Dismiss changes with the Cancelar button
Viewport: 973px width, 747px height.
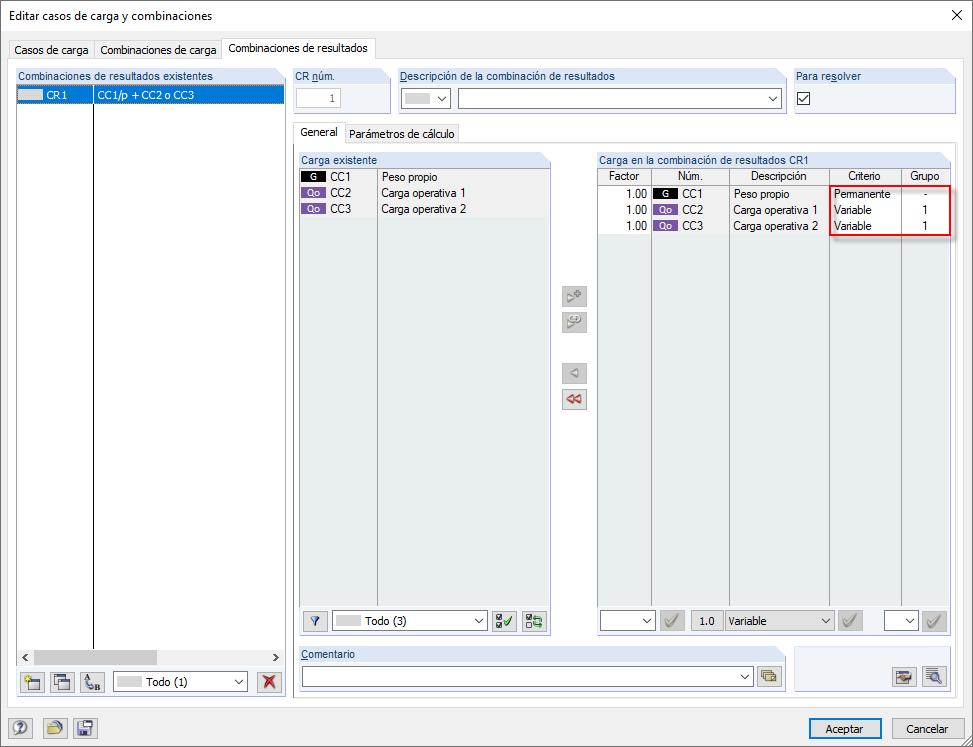coord(928,728)
